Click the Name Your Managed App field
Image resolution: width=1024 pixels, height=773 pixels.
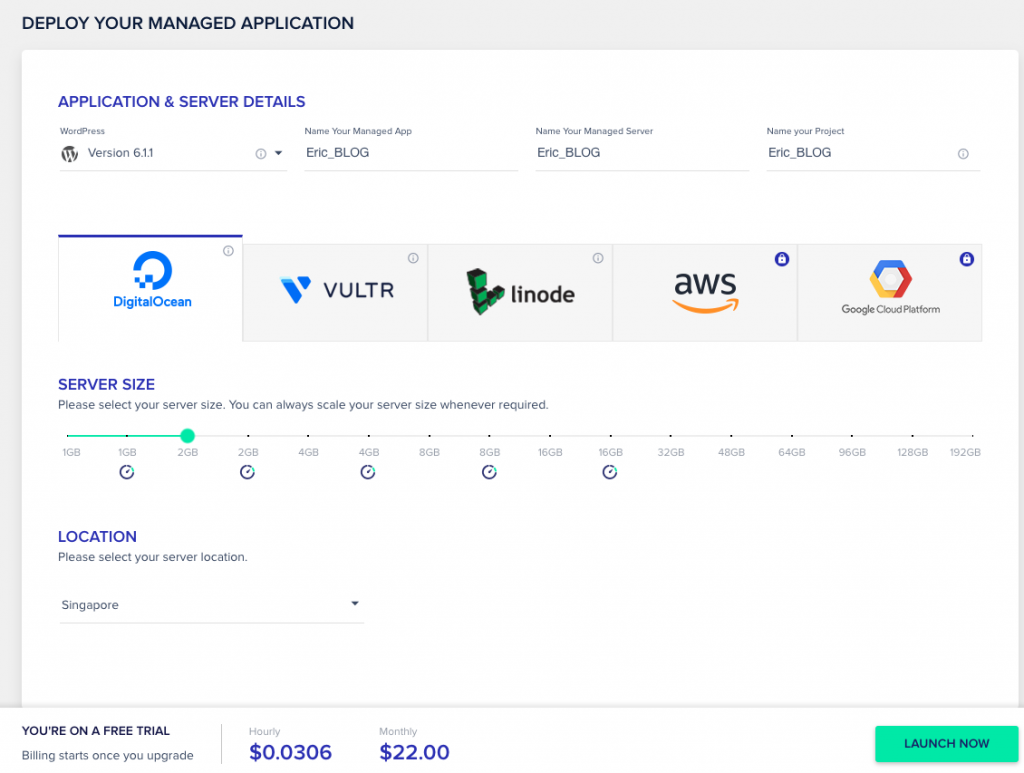[411, 153]
